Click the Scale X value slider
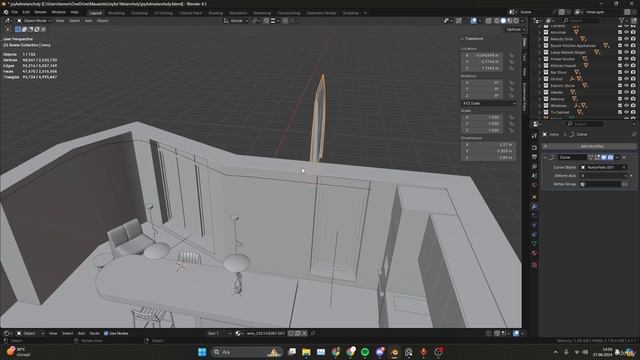Image resolution: width=640 pixels, height=360 pixels. coord(483,117)
